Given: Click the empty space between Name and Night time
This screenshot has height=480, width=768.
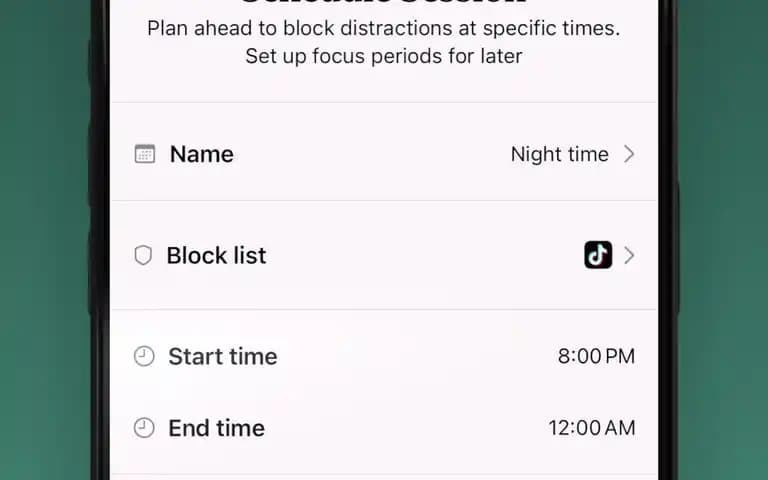Looking at the screenshot, I should click(372, 154).
